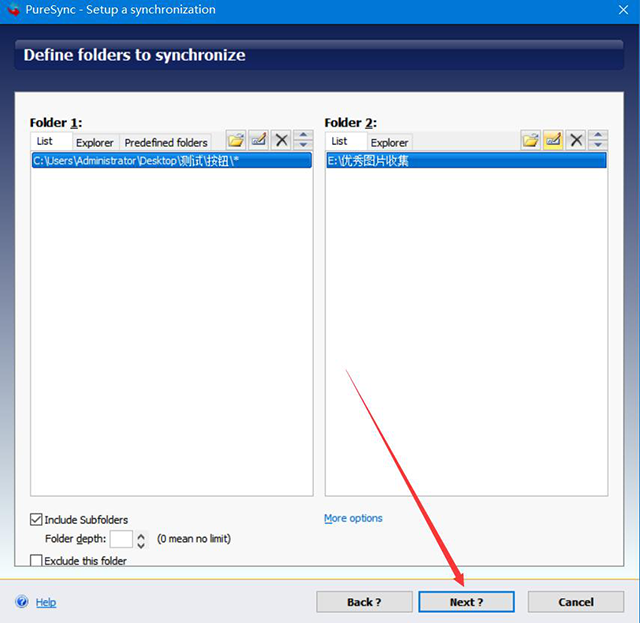The image size is (640, 623).
Task: Close the PureSync setup window
Action: (623, 10)
